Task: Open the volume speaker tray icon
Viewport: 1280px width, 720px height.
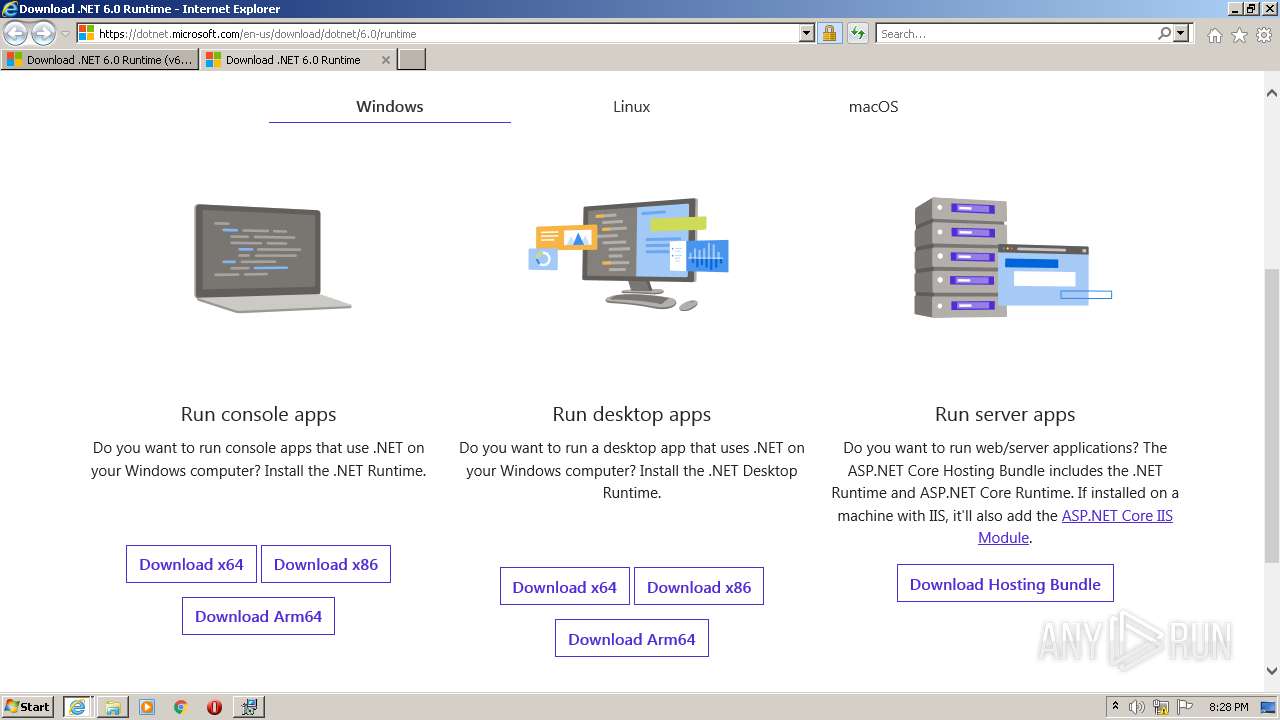Action: point(1137,707)
